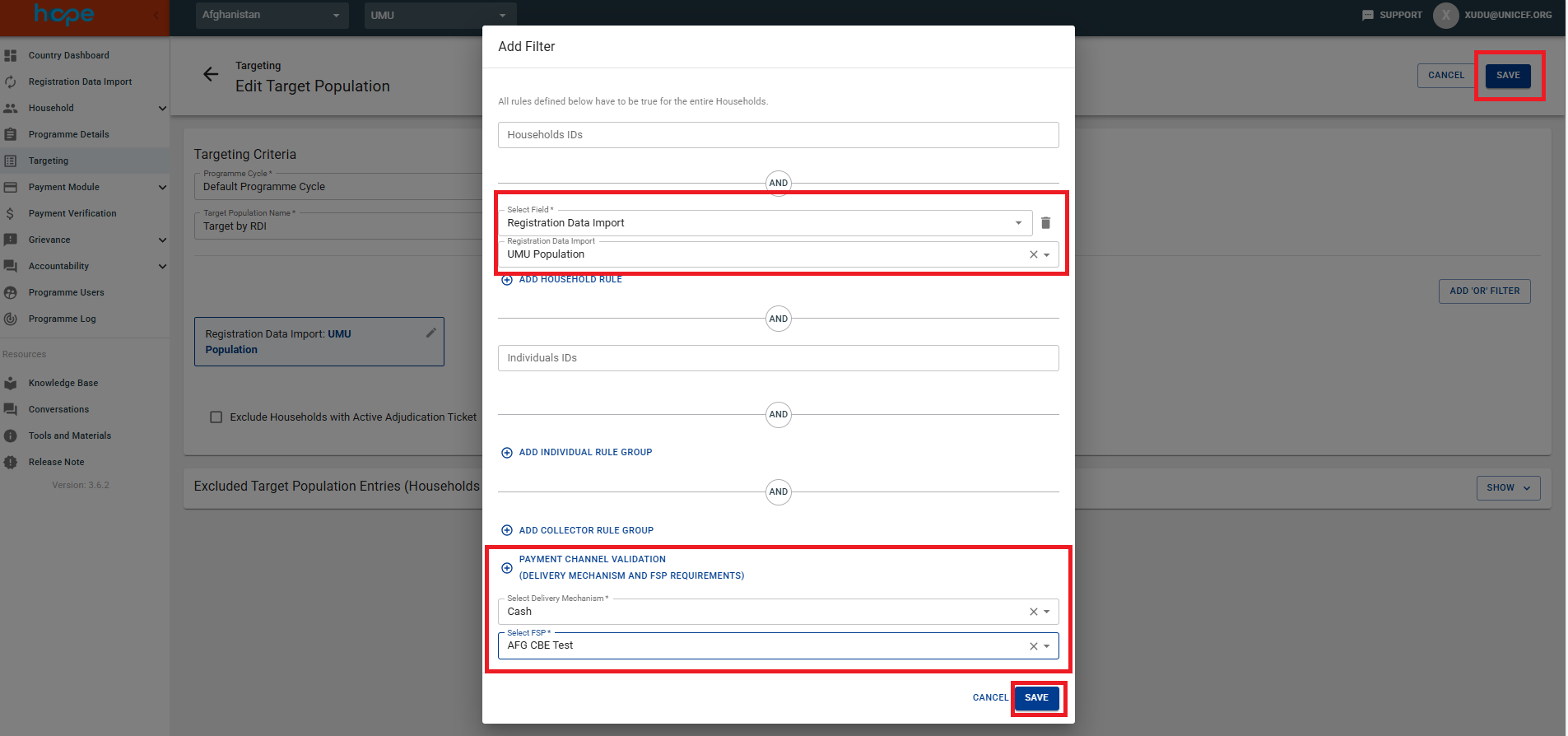Open the Select Field dropdown
1568x736 pixels.
click(x=1018, y=223)
